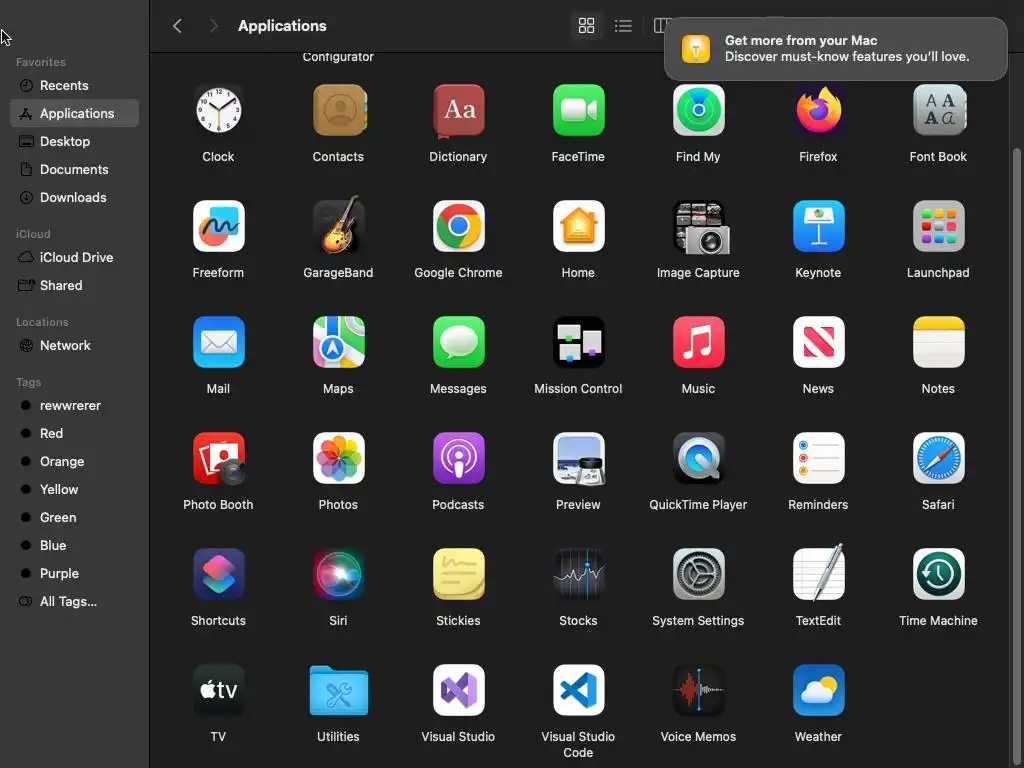1024x768 pixels.
Task: Open the Visual Studio Code icon
Action: point(578,690)
